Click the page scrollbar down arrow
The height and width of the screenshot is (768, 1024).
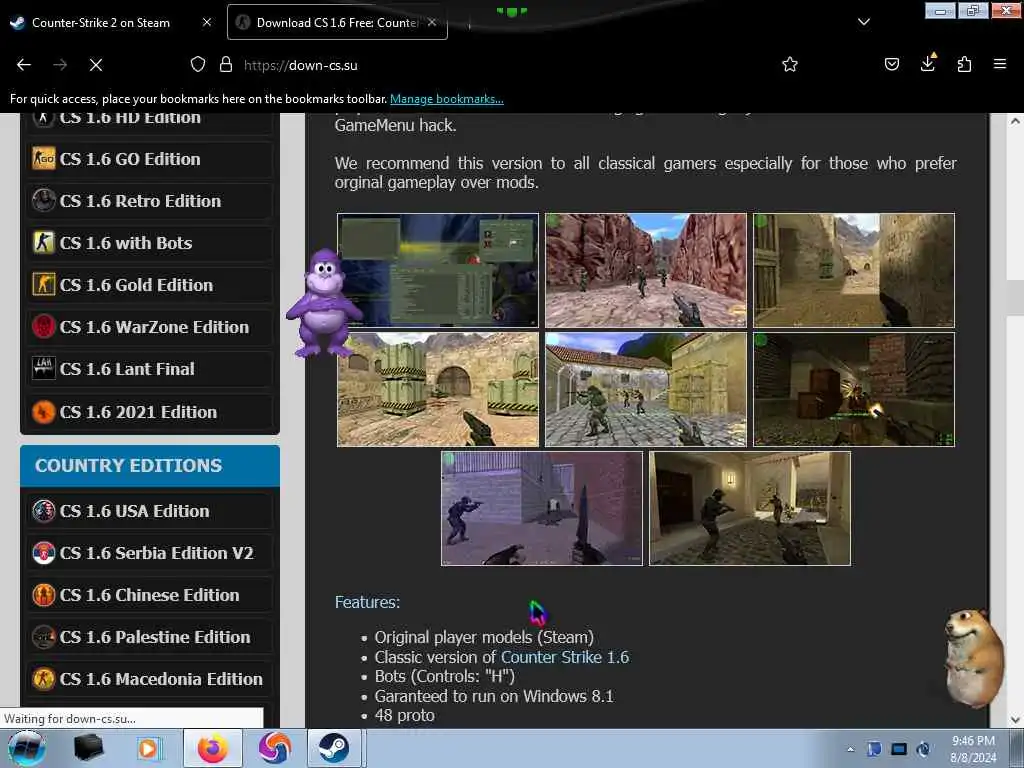coord(1015,720)
